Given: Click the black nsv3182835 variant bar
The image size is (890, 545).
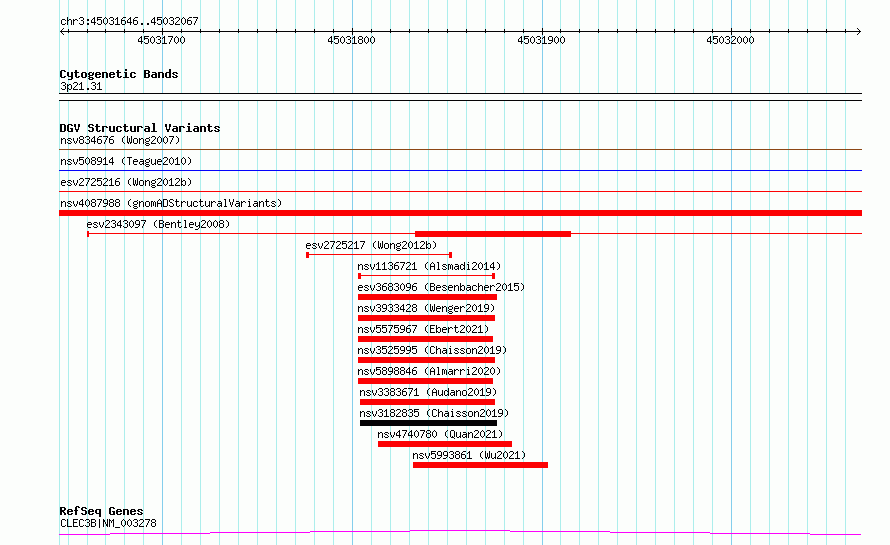Looking at the screenshot, I should point(428,423).
